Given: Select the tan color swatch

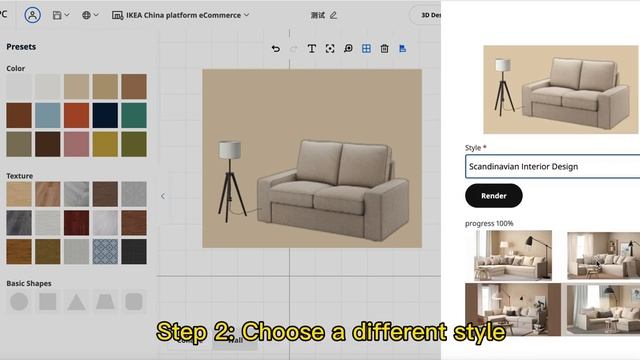Looking at the screenshot, I should [105, 87].
